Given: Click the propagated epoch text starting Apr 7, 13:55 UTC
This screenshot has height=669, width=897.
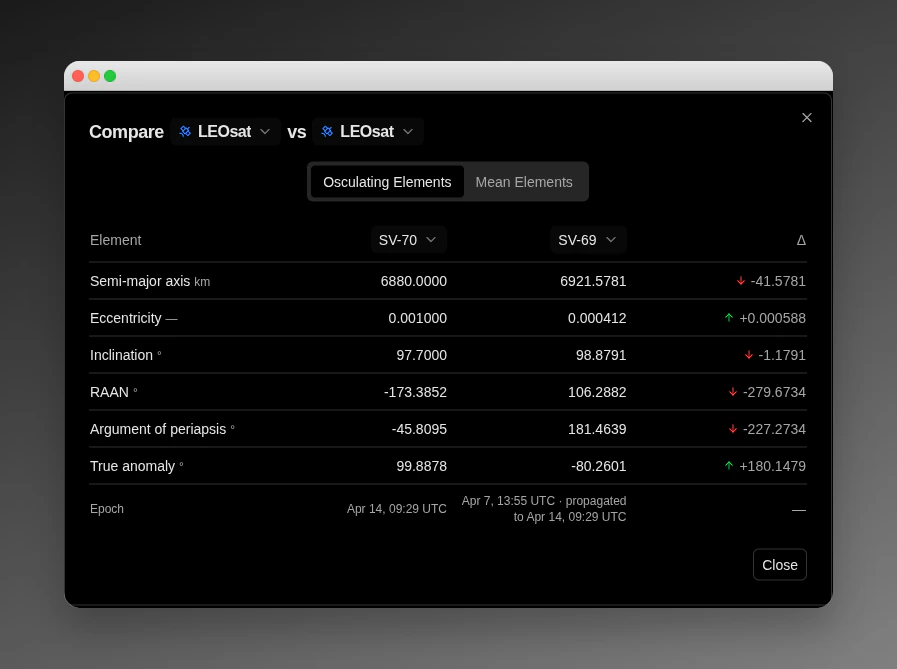Looking at the screenshot, I should point(544,509).
